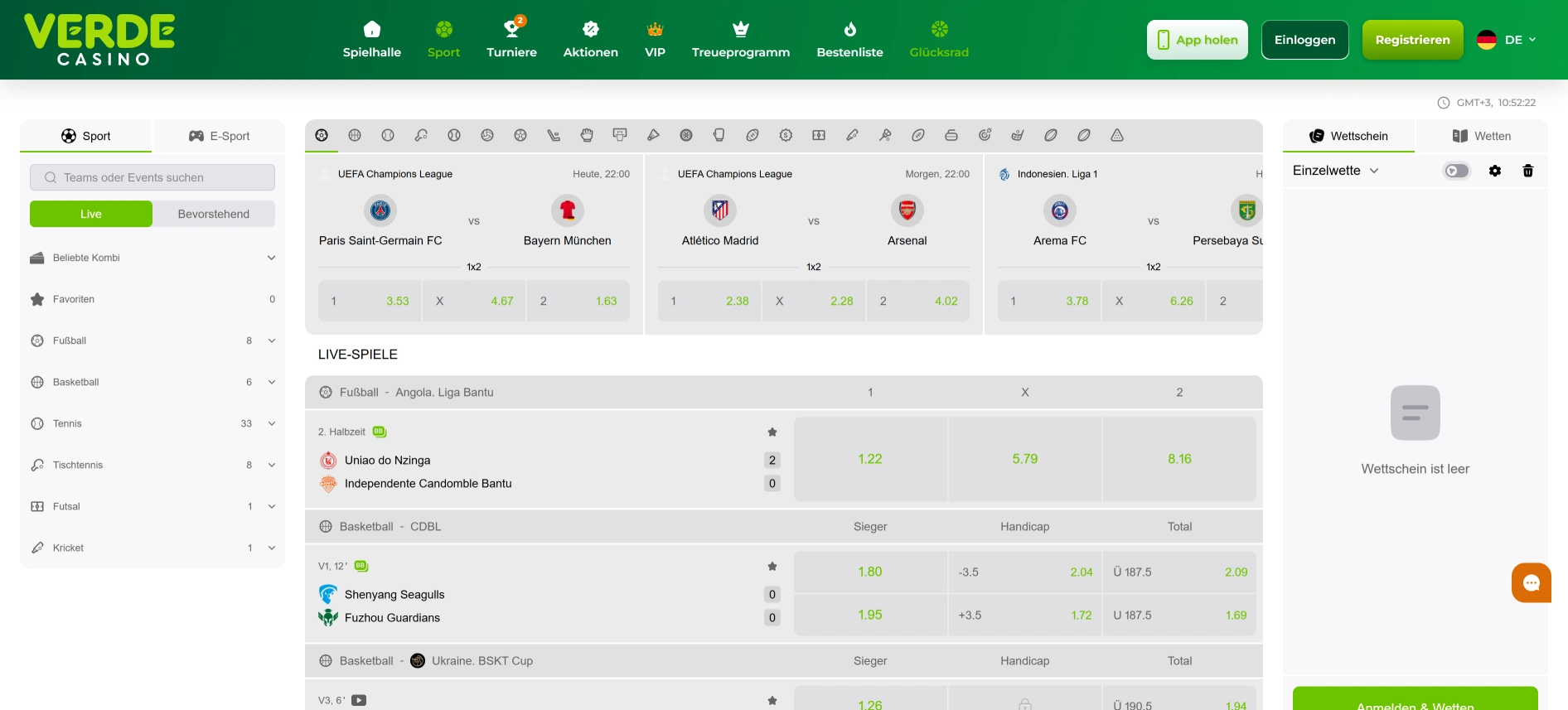Select the table tennis paddle icon in strip
1568x710 pixels.
[x=421, y=135]
